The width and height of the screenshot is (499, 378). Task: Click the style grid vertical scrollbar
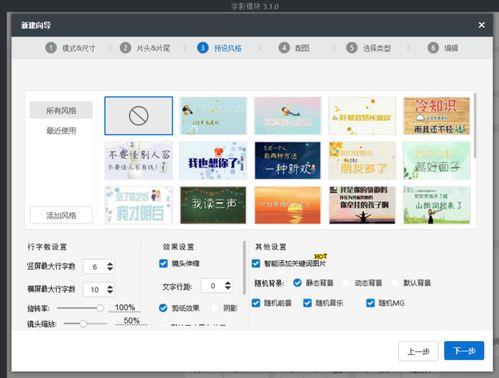(475, 125)
